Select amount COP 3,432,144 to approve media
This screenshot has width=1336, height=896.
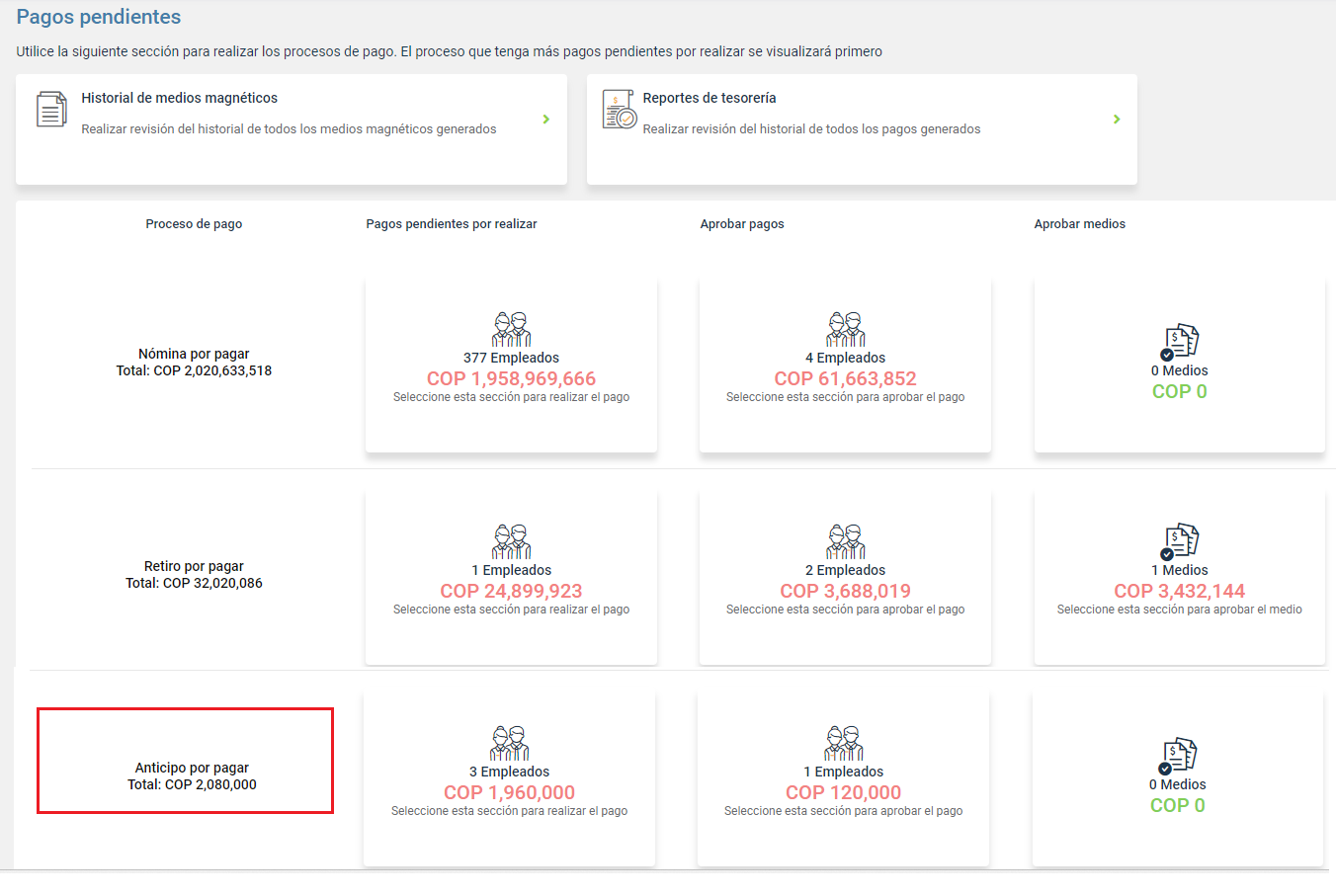click(x=1179, y=592)
